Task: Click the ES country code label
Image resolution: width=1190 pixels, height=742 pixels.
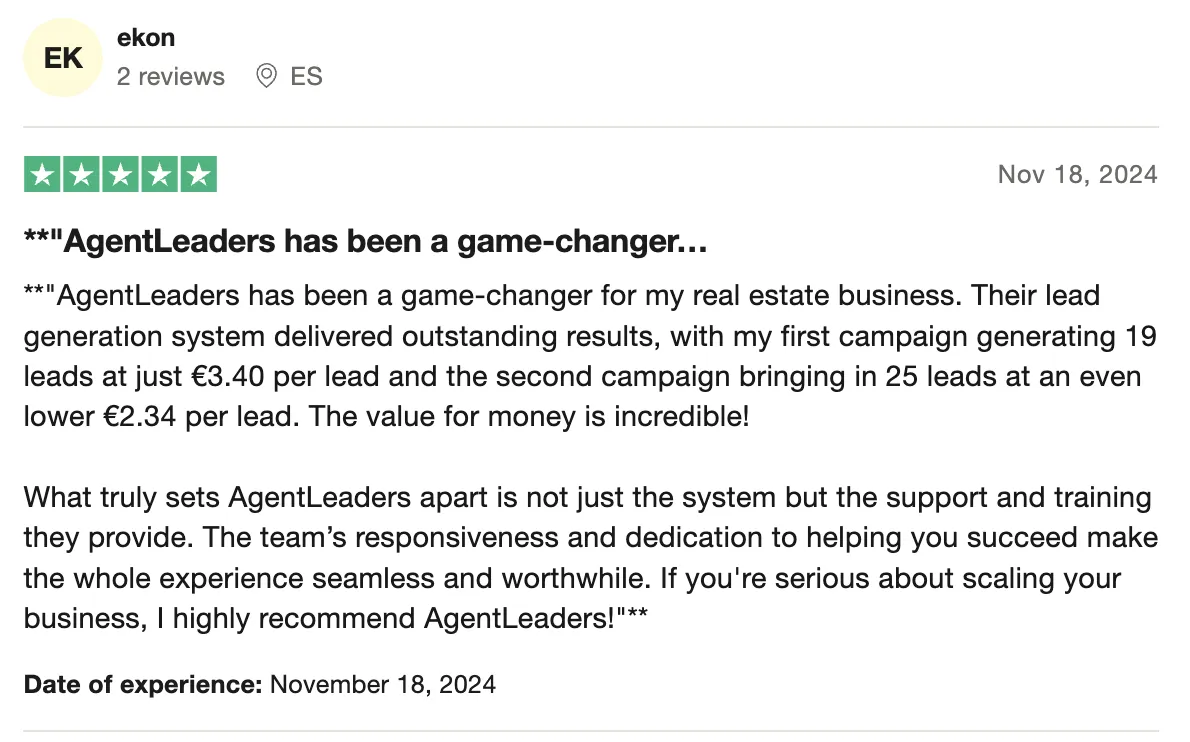Action: (x=307, y=77)
